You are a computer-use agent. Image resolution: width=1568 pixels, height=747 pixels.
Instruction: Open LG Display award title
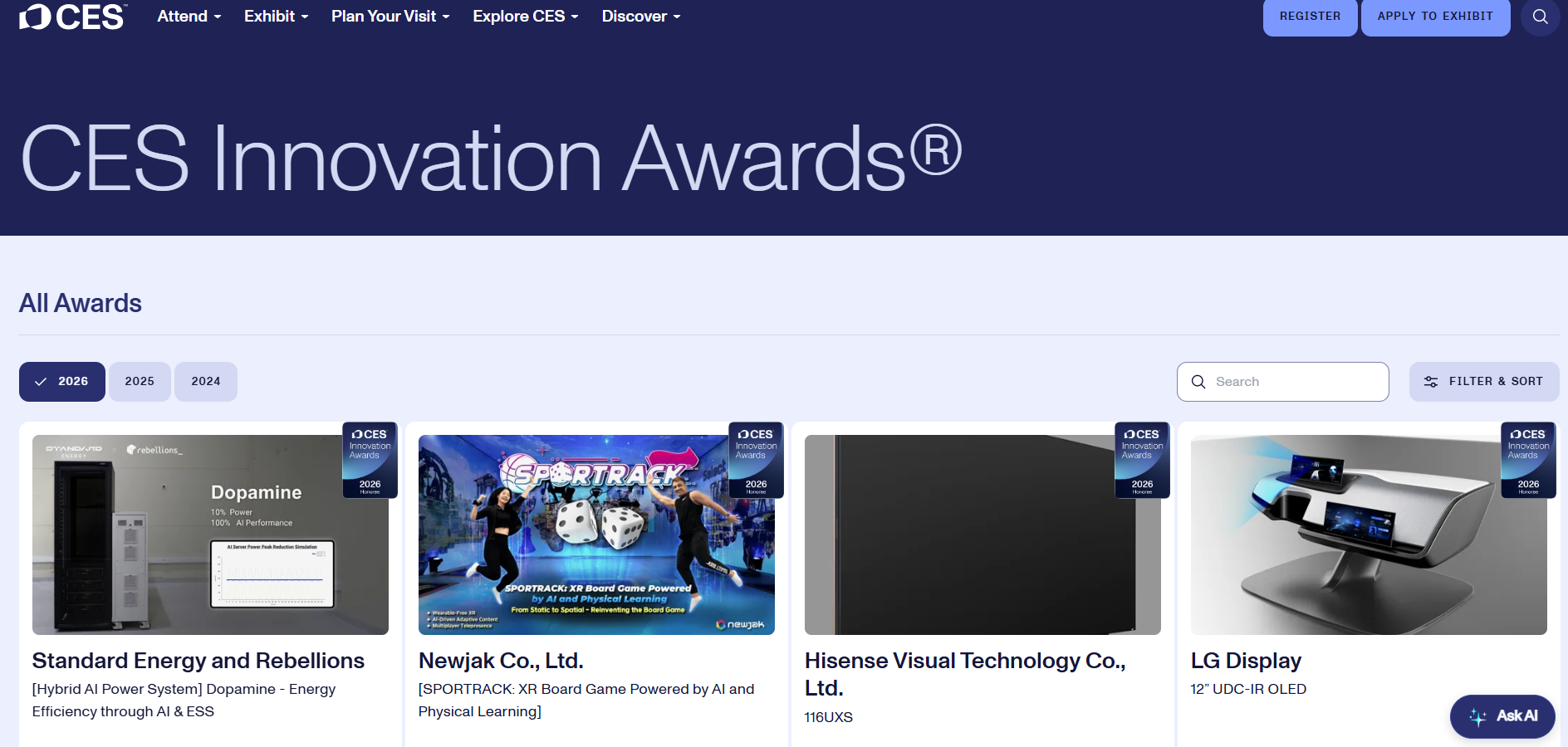click(x=1246, y=661)
